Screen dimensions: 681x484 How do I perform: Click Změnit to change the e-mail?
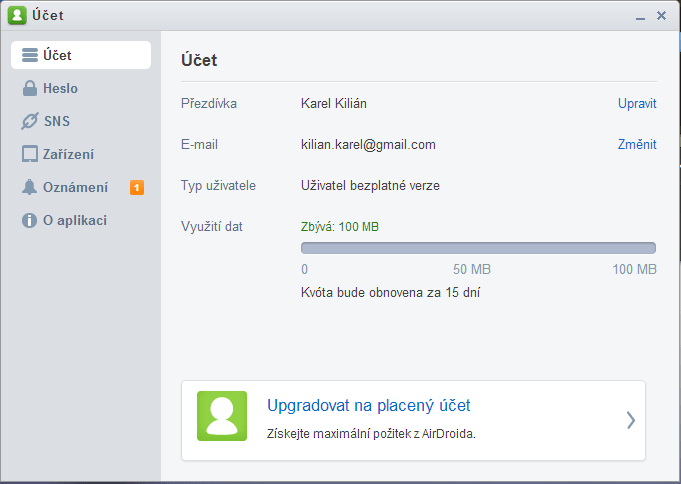[x=637, y=144]
